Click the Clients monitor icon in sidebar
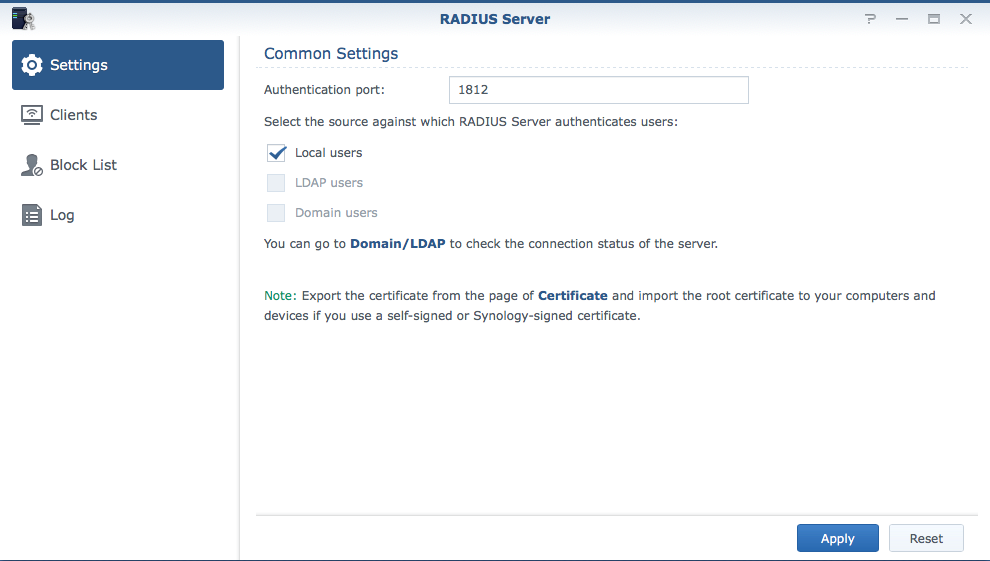 tap(32, 115)
